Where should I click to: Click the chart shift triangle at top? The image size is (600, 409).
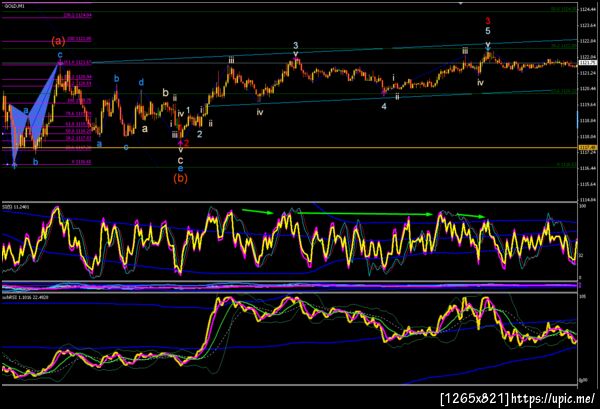(461, 3)
